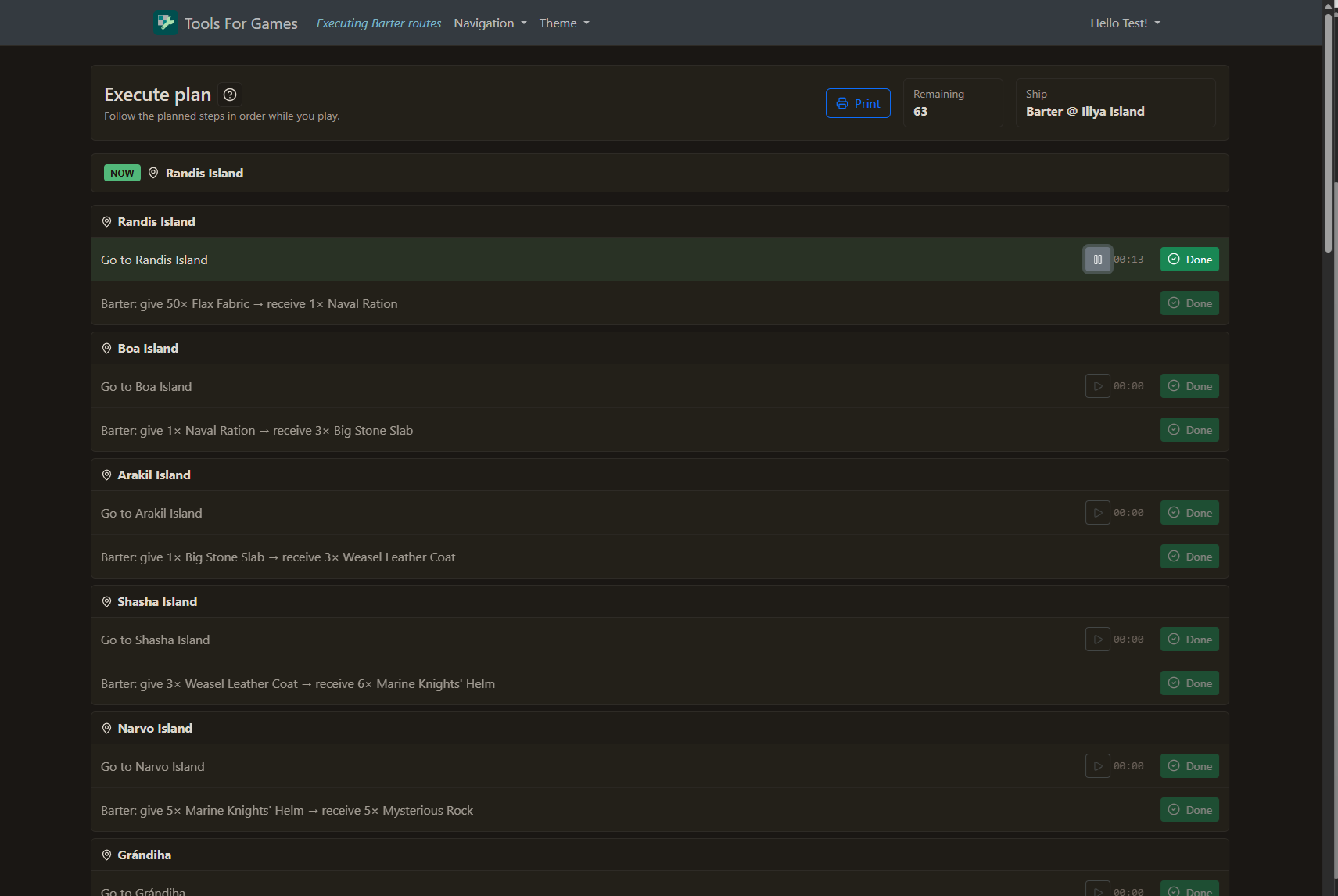This screenshot has width=1338, height=896.
Task: Click the Boa Island location pin icon
Action: pos(106,349)
